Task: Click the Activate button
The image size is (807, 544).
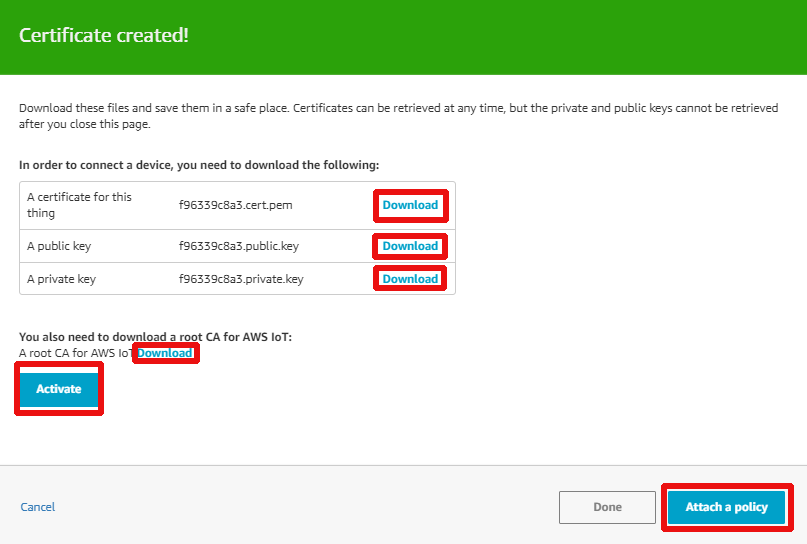Action: click(x=59, y=389)
